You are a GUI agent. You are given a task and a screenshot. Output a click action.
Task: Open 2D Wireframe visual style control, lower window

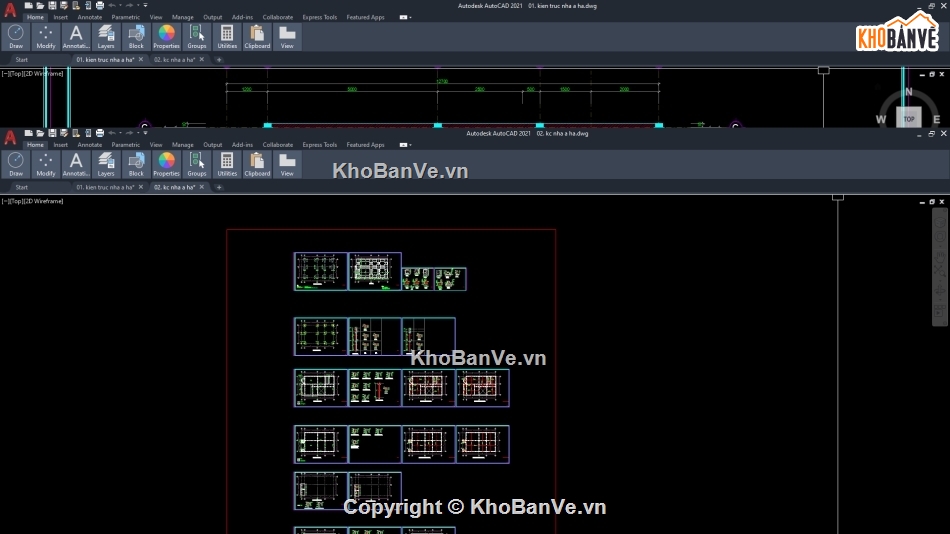coord(45,201)
